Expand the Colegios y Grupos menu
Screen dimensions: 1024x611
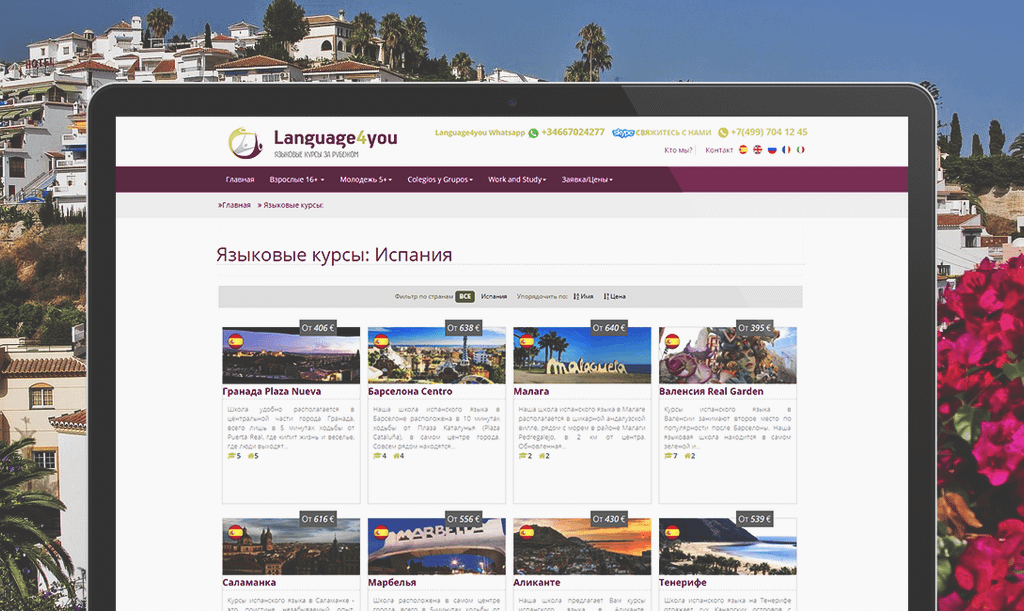[x=440, y=180]
